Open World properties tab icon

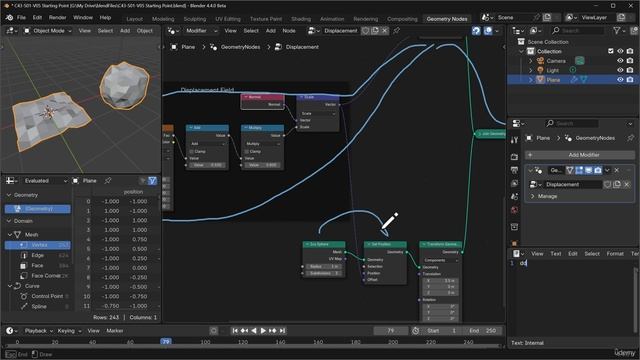pos(514,210)
